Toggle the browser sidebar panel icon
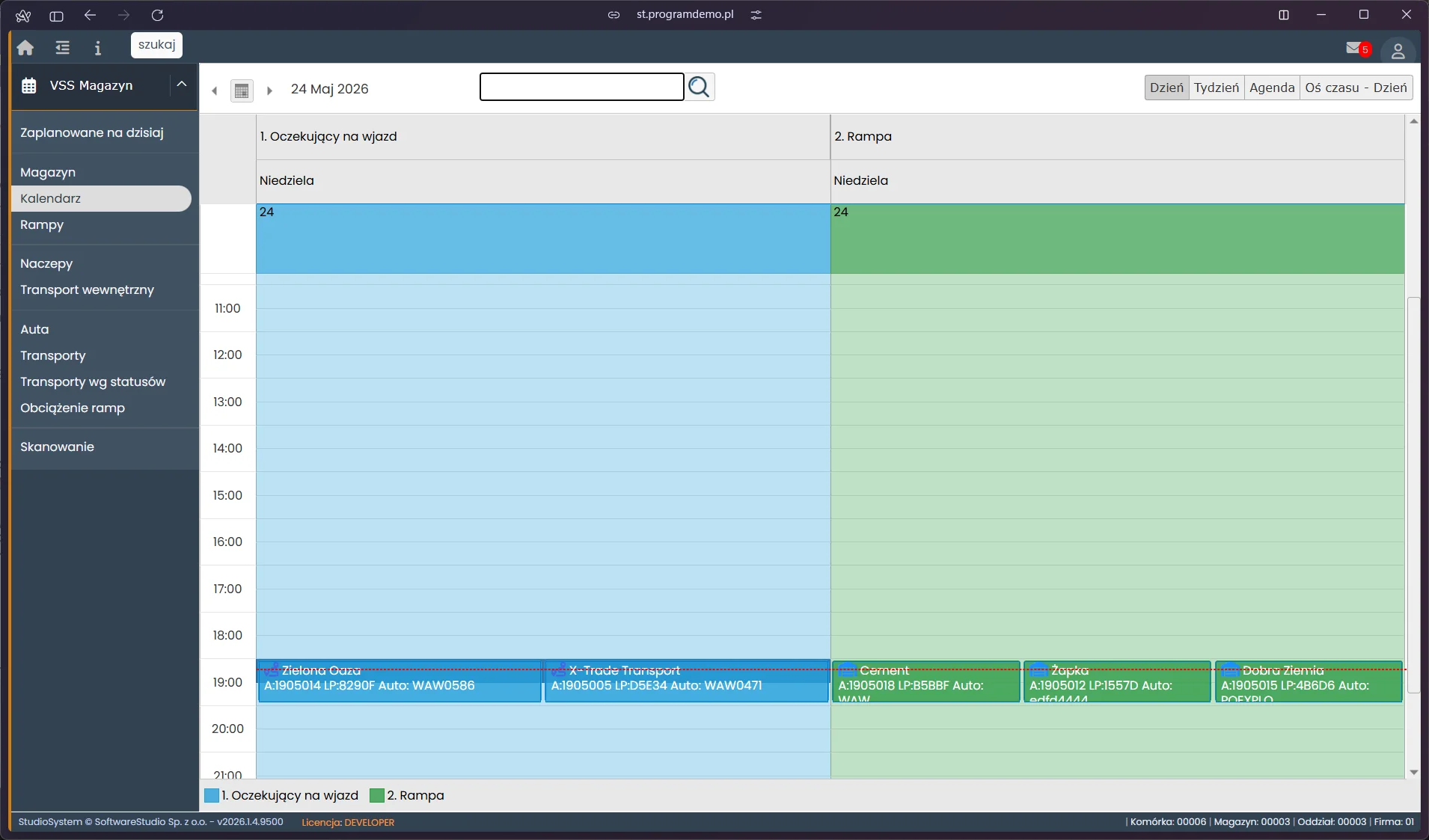 click(x=56, y=15)
